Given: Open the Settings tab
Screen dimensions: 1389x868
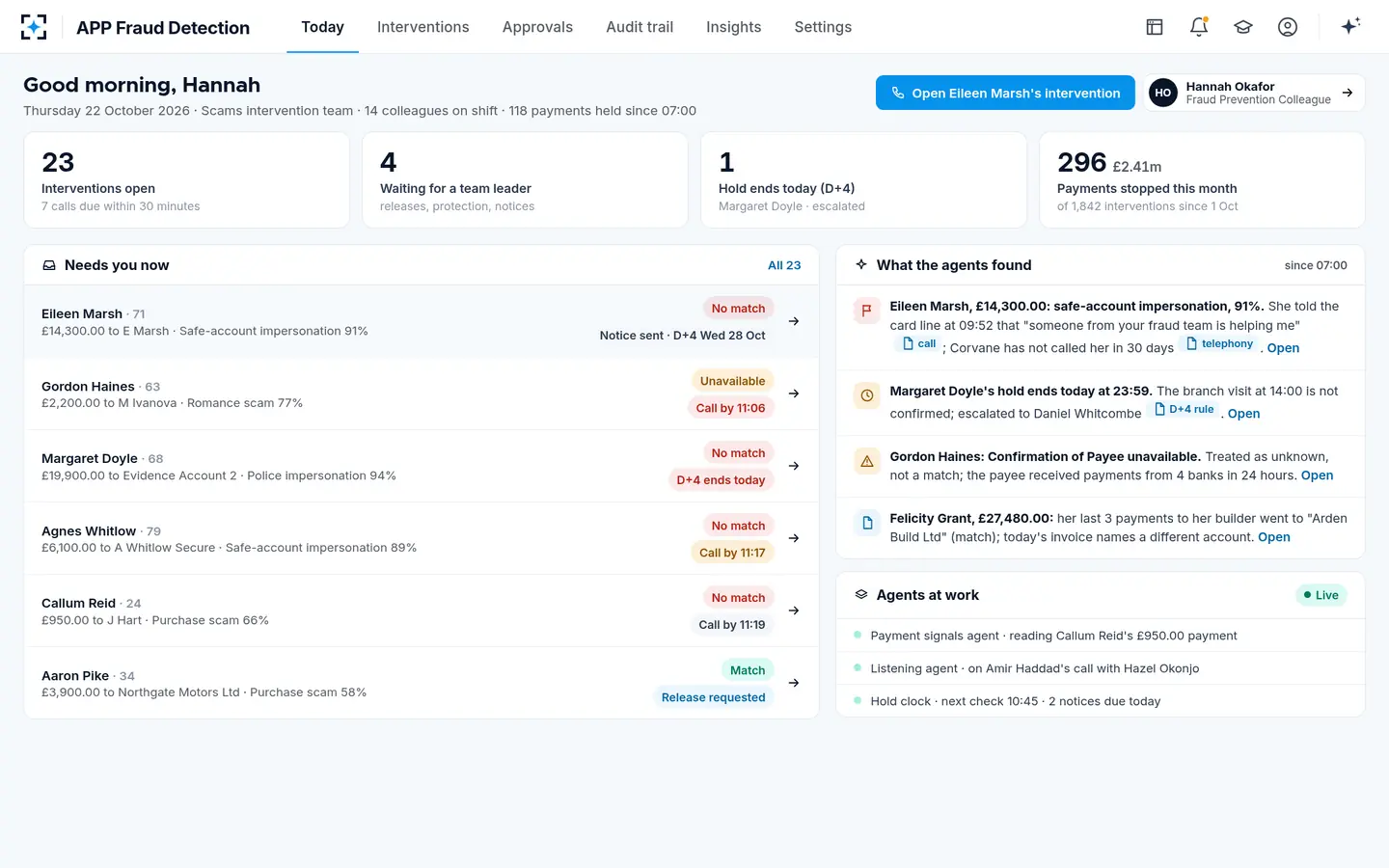Looking at the screenshot, I should click(823, 27).
